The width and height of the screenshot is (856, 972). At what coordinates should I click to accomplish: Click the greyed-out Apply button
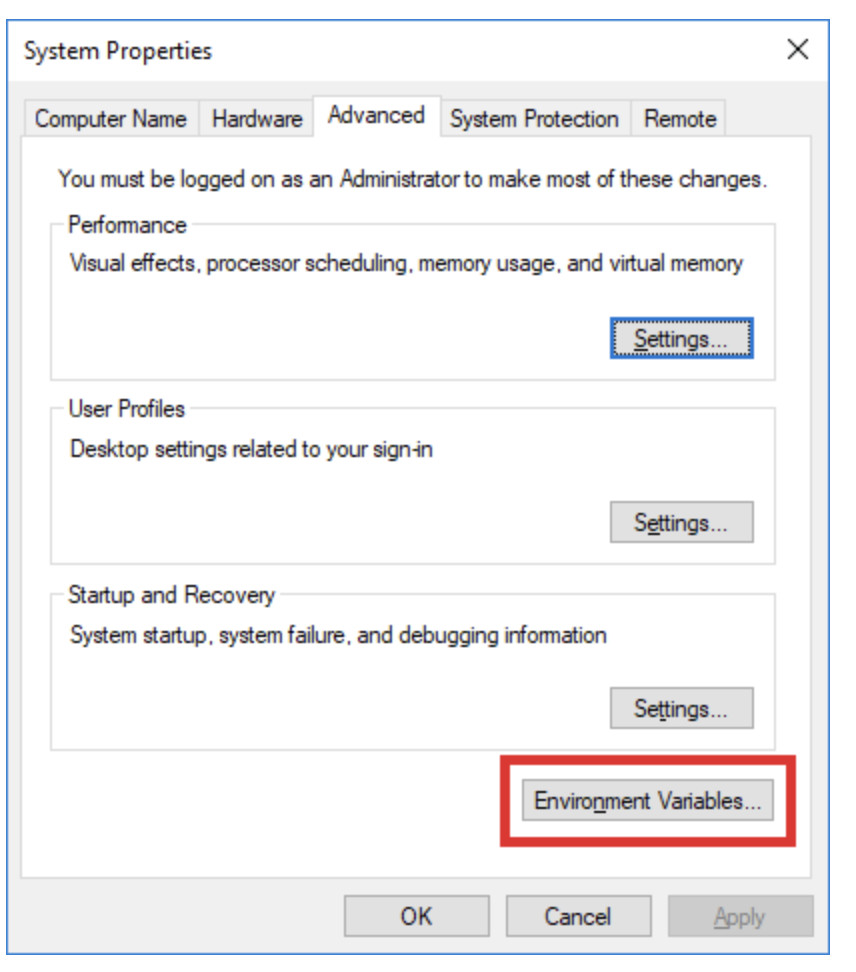[x=740, y=916]
